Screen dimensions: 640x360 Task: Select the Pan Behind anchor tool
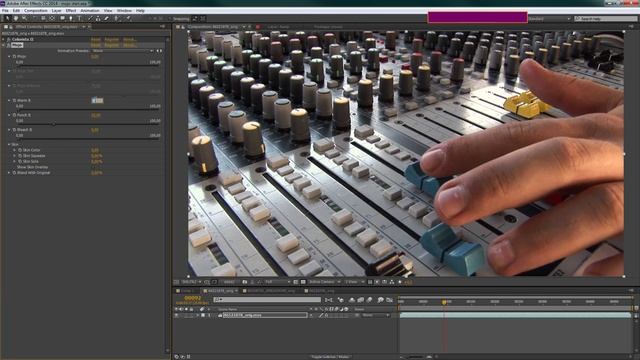[x=52, y=18]
